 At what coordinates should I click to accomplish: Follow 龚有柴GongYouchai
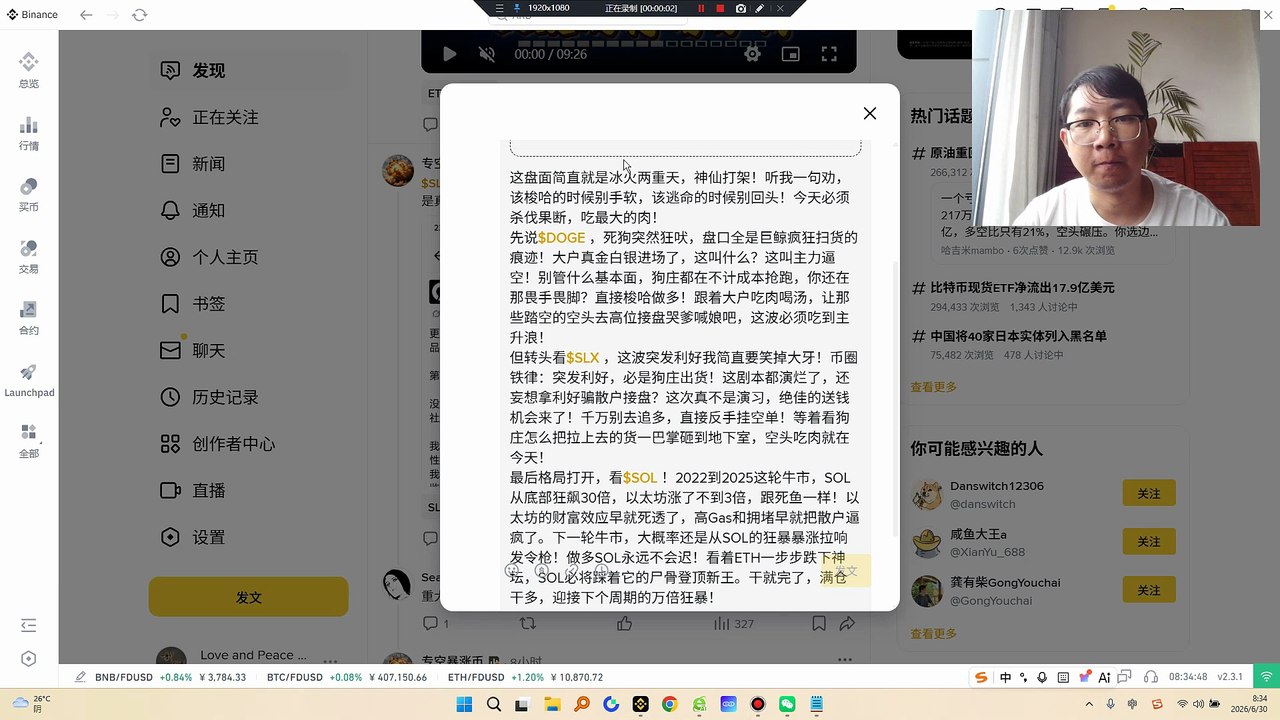pos(1149,590)
